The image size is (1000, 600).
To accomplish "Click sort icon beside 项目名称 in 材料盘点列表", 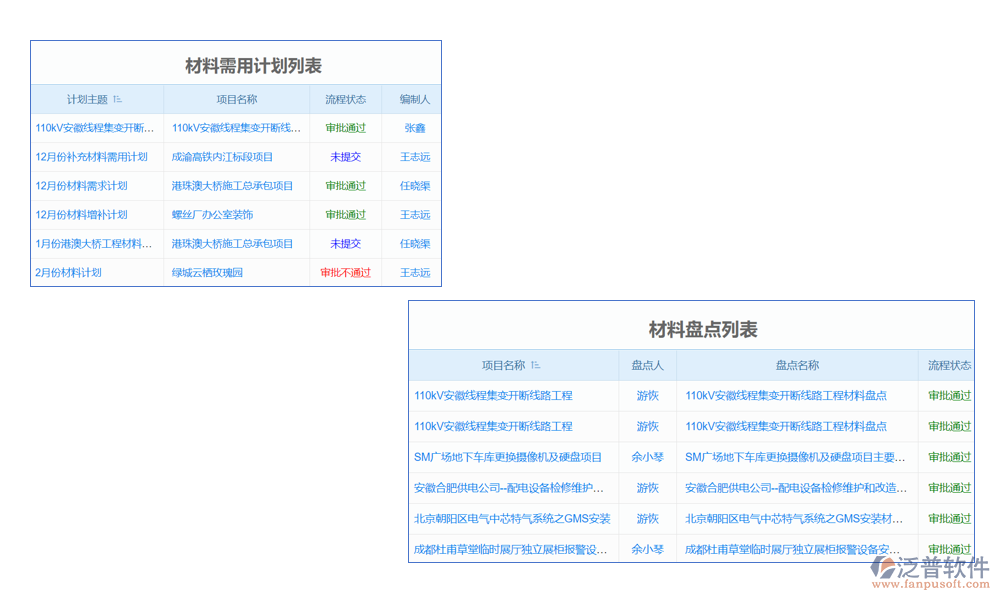I will pyautogui.click(x=535, y=365).
